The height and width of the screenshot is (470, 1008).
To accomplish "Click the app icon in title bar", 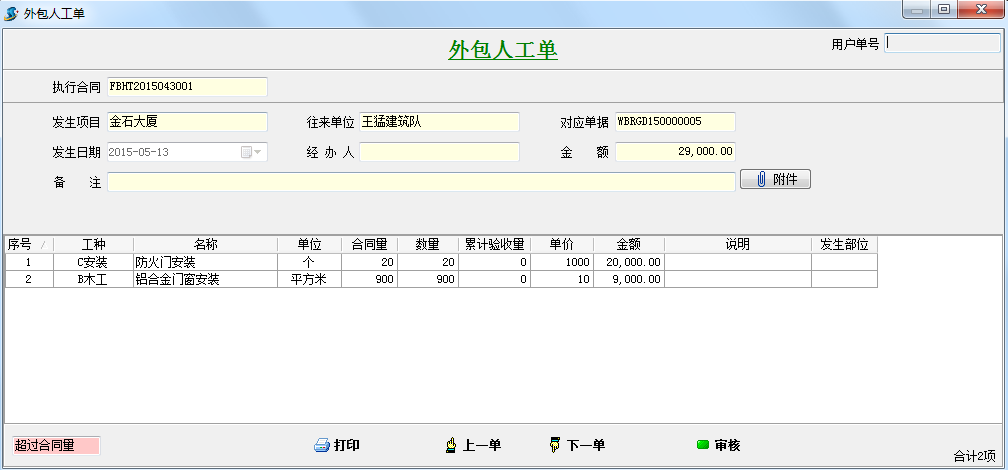I will [x=11, y=11].
